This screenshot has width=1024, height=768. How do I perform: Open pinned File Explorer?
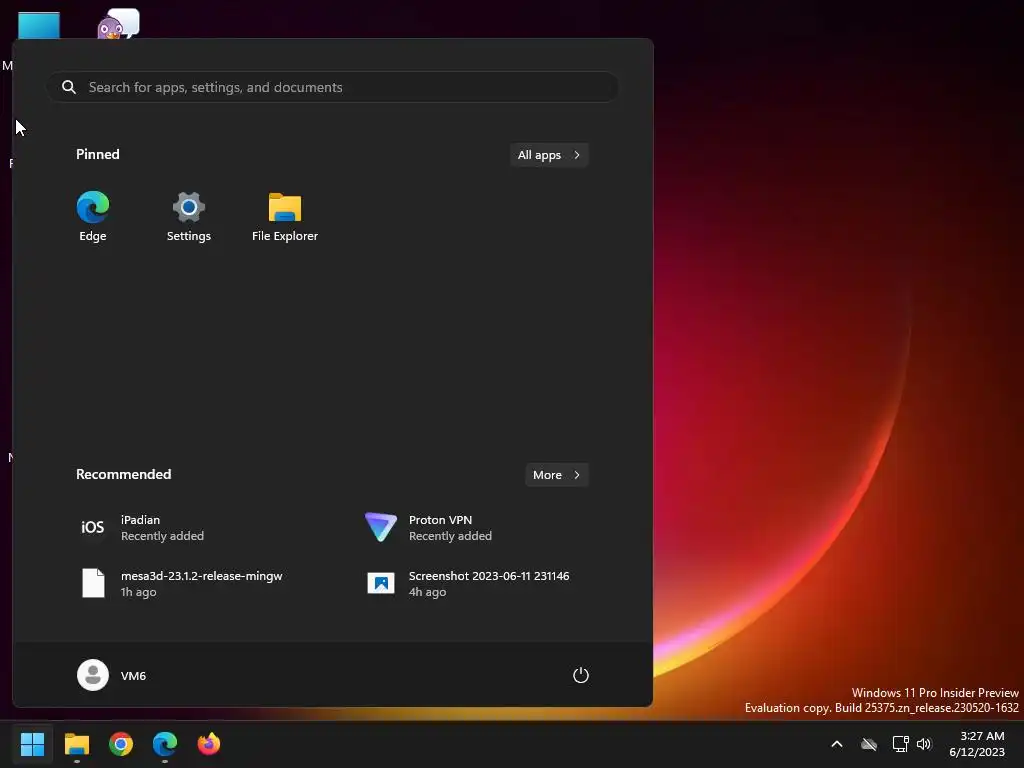pyautogui.click(x=285, y=216)
